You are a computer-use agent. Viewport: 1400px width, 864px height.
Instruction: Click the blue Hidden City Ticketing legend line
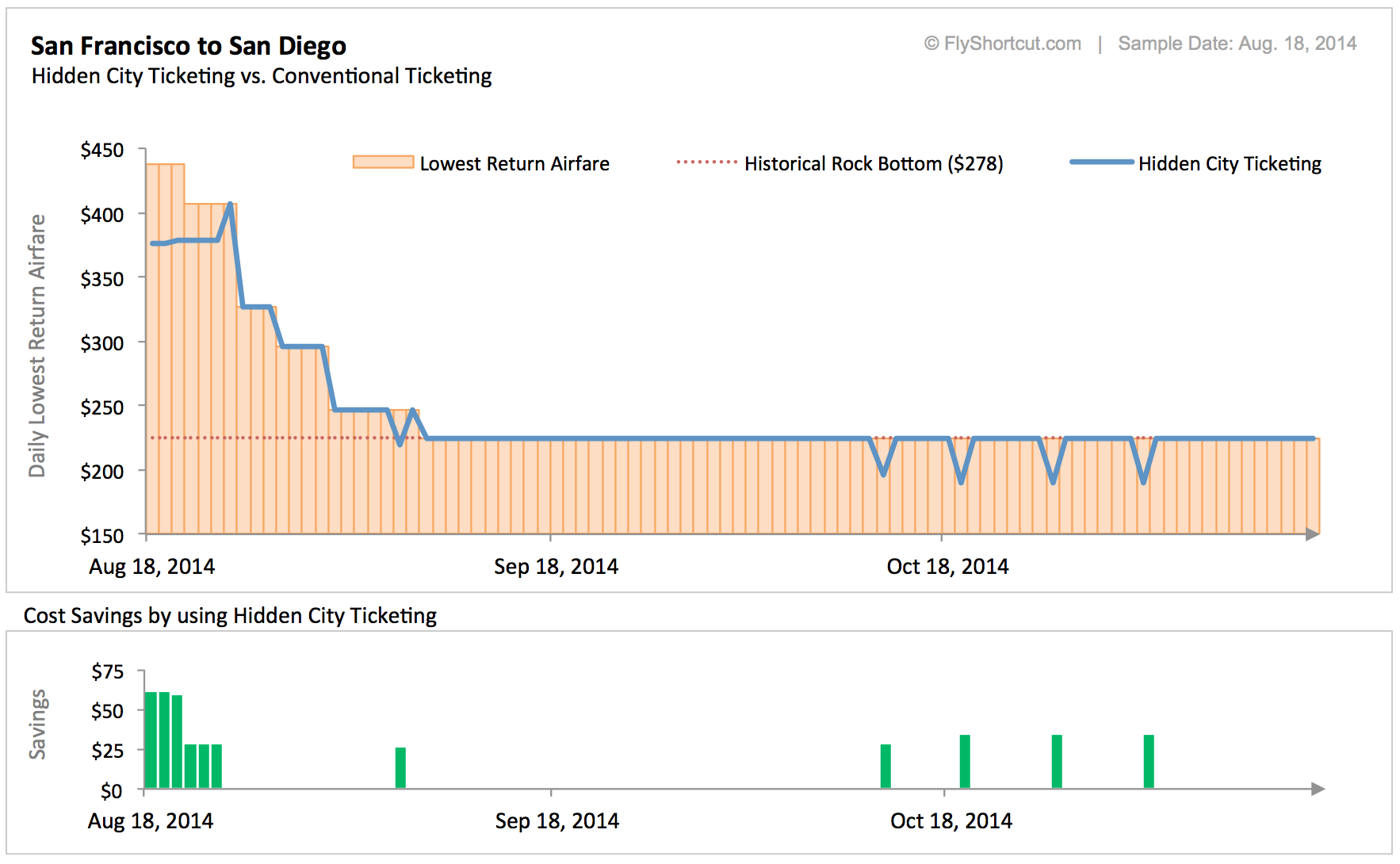pos(1101,162)
